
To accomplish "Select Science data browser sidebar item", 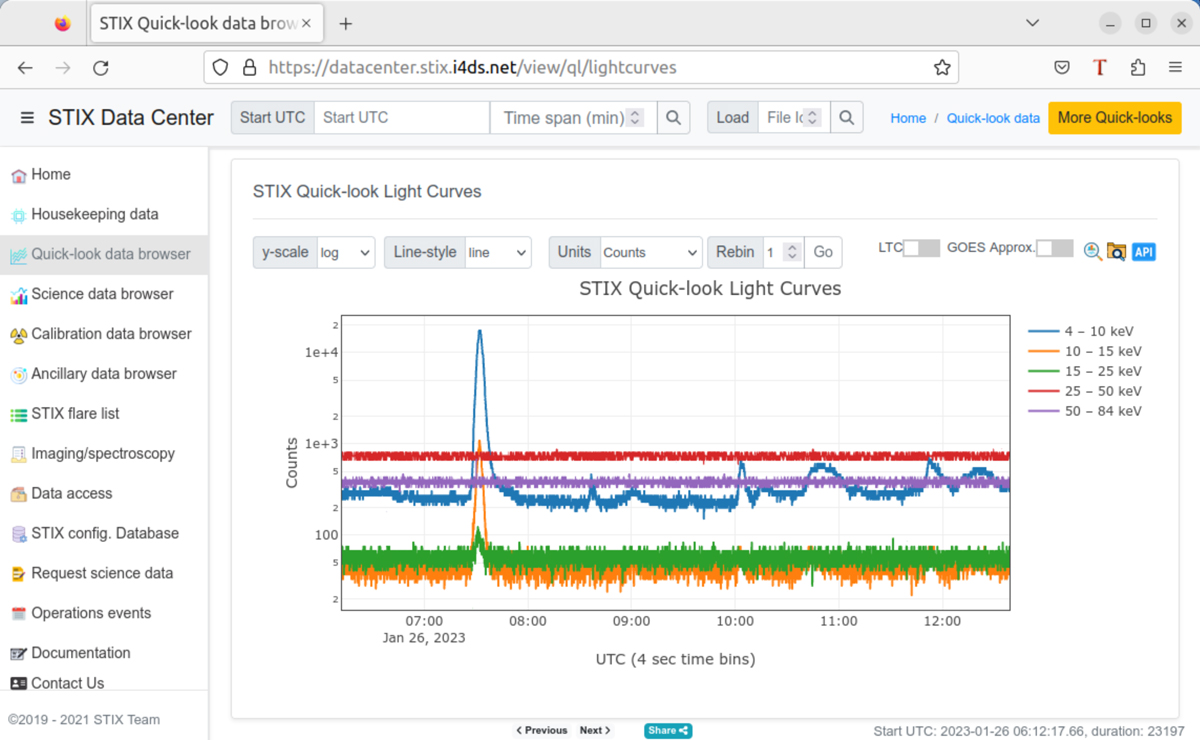I will click(x=102, y=294).
